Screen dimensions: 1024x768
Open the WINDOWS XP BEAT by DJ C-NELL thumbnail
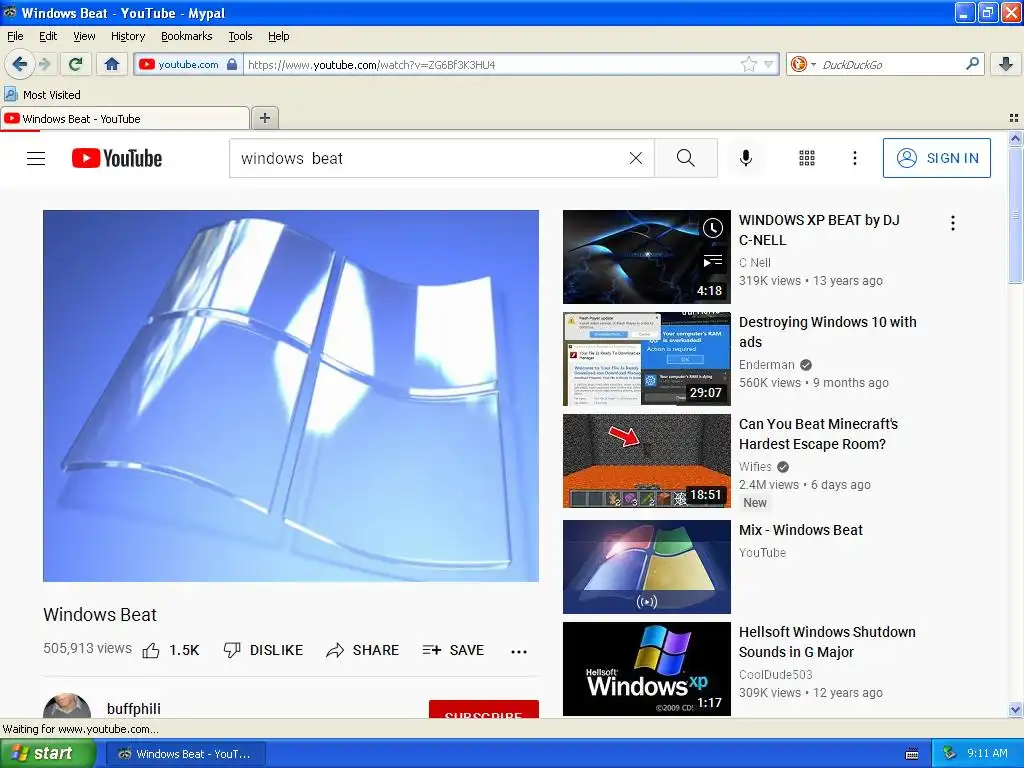click(x=647, y=257)
